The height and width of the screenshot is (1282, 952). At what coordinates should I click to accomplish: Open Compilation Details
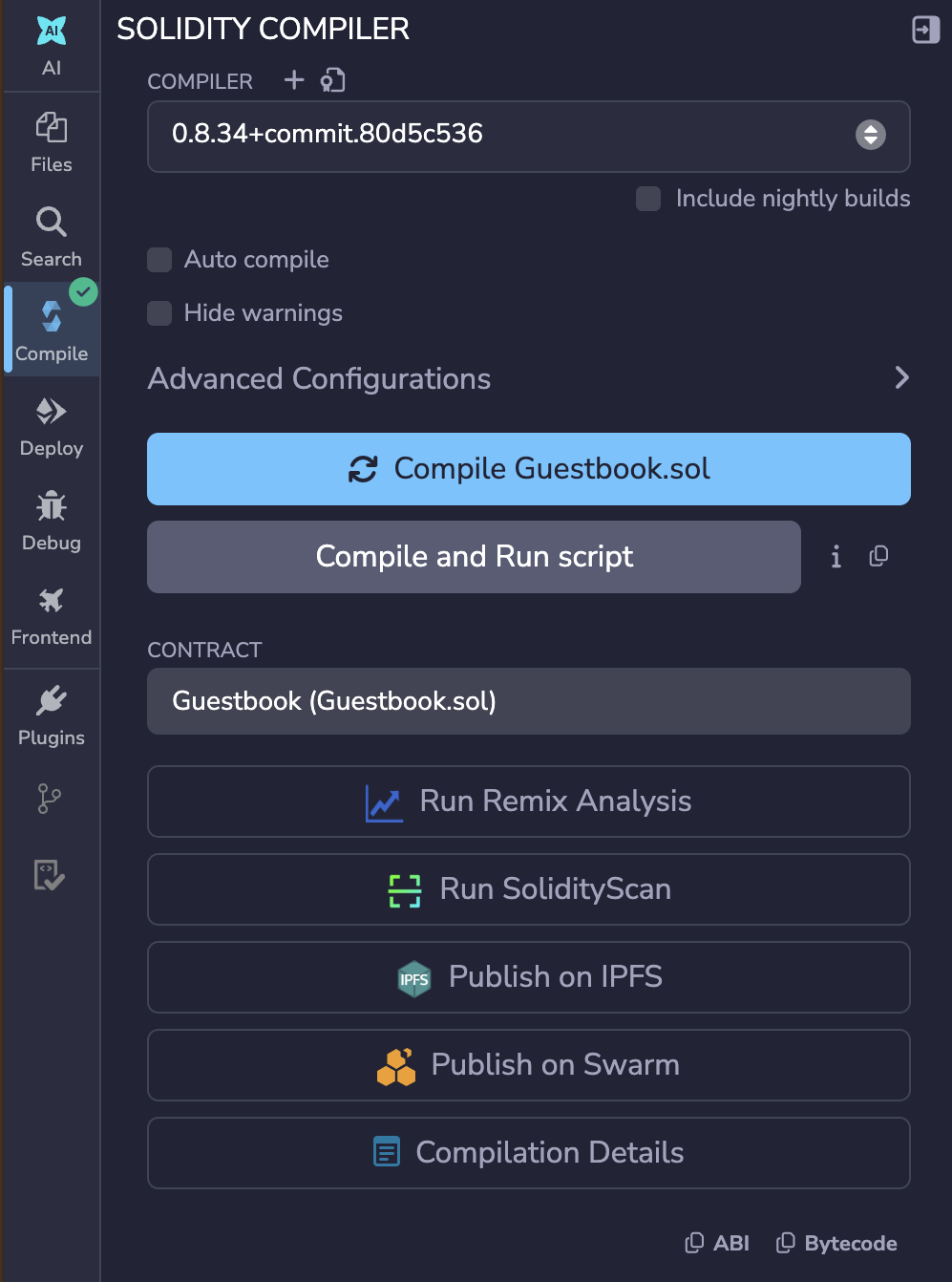pyautogui.click(x=528, y=1153)
